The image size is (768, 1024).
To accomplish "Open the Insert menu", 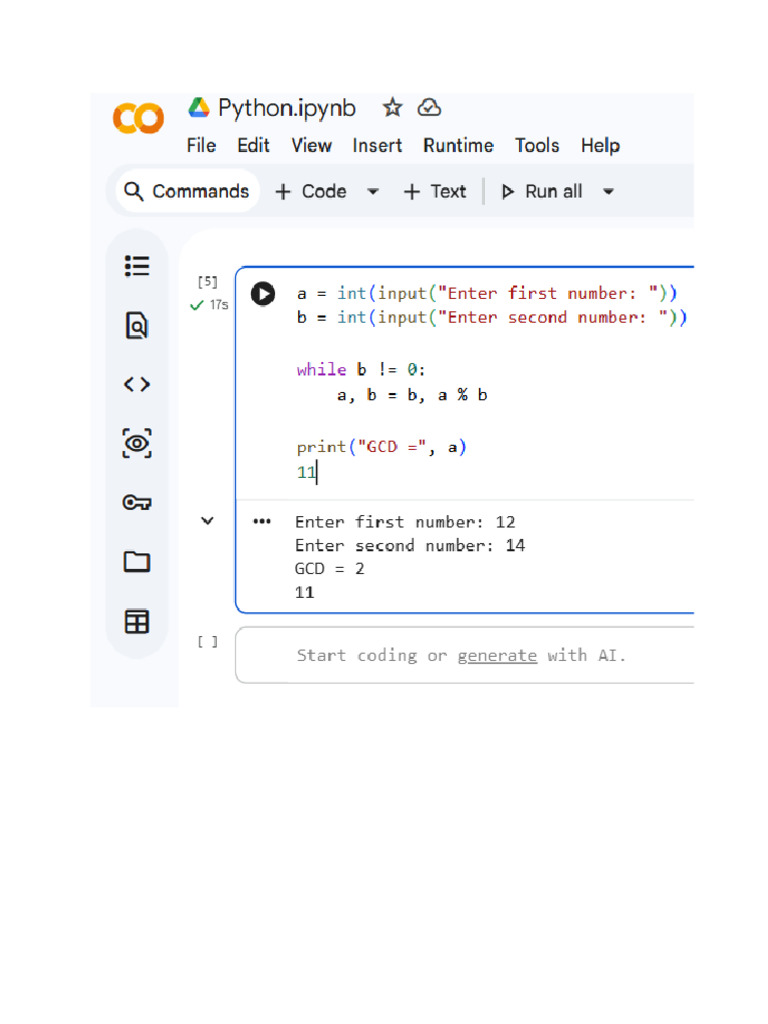I will click(377, 145).
